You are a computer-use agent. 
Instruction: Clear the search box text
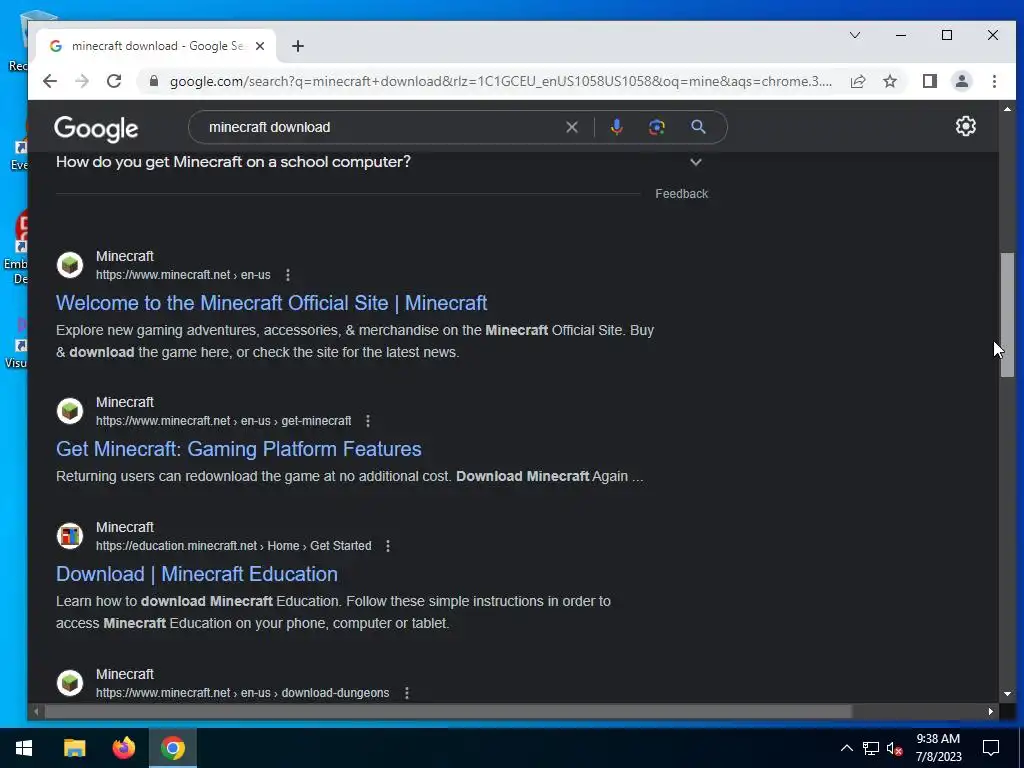(x=571, y=127)
